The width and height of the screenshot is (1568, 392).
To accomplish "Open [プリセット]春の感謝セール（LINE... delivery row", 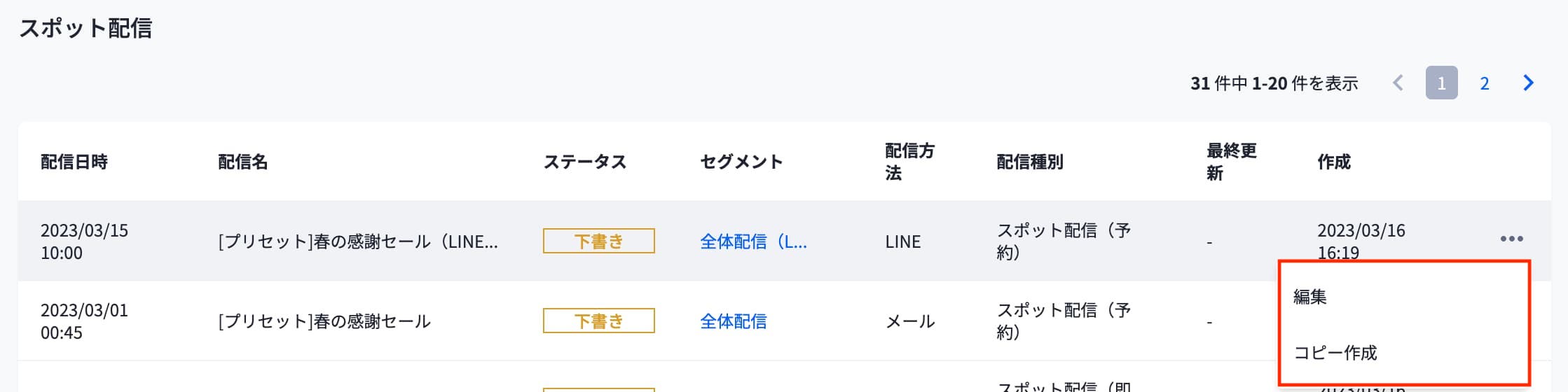I will pyautogui.click(x=358, y=241).
